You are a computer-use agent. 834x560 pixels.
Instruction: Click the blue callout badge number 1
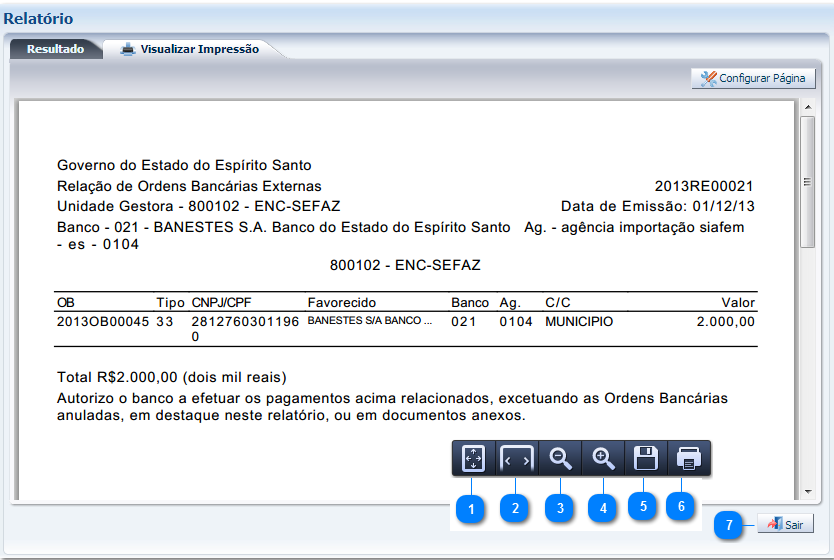click(x=470, y=508)
